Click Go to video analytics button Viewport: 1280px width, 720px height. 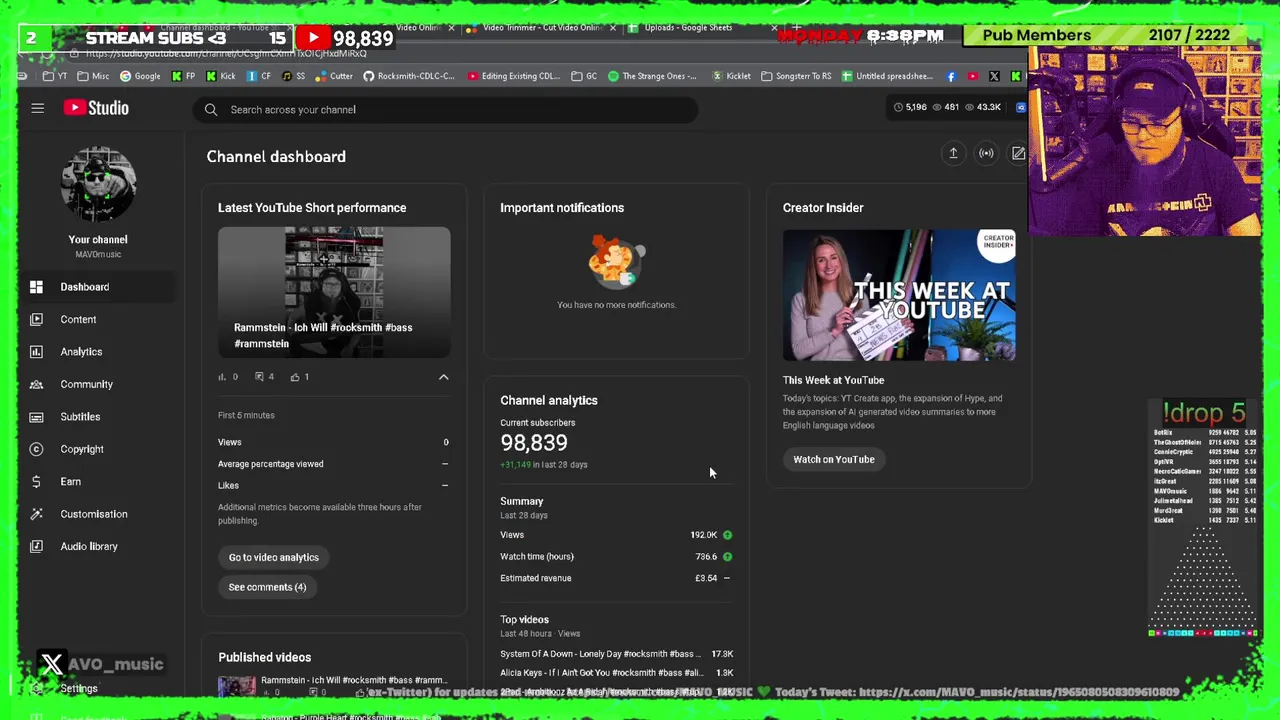(x=274, y=557)
